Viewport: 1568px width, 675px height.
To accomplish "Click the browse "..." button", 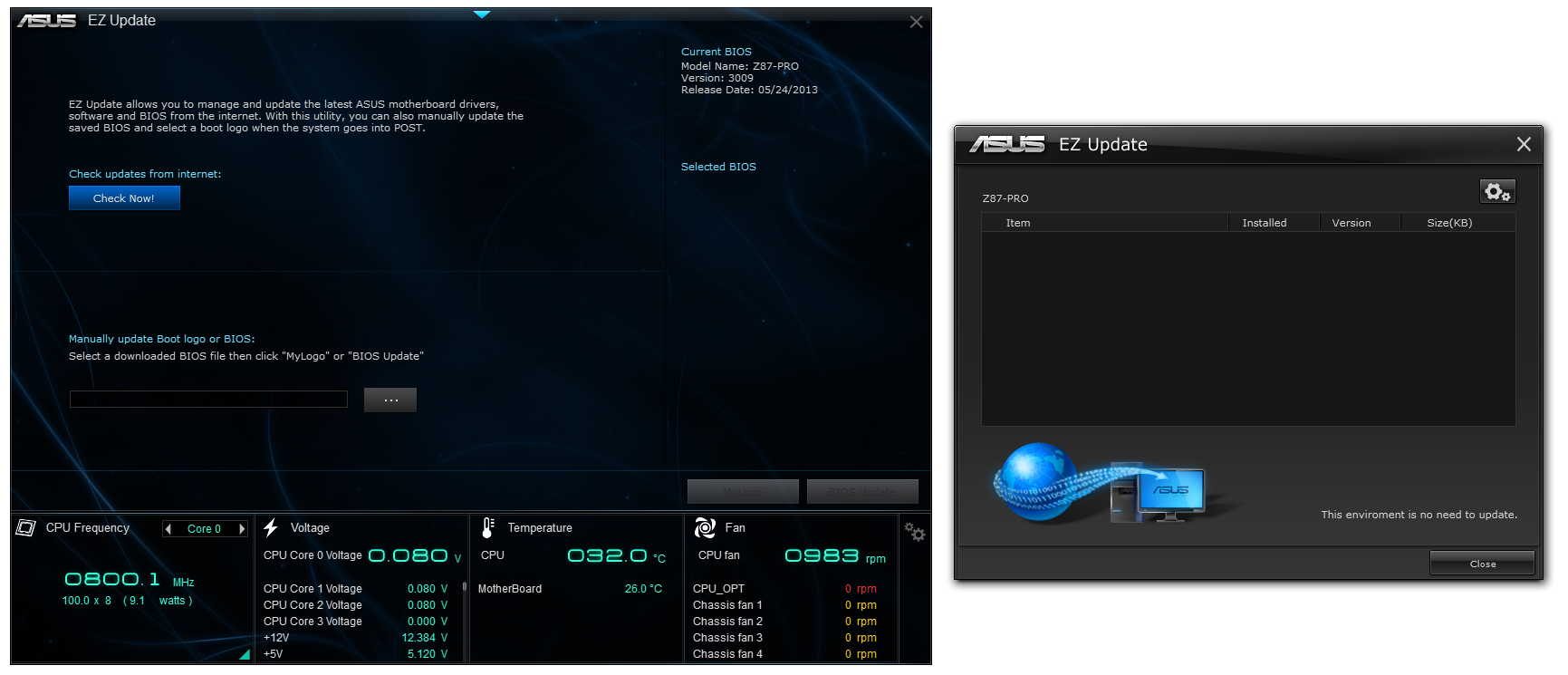I will point(390,400).
